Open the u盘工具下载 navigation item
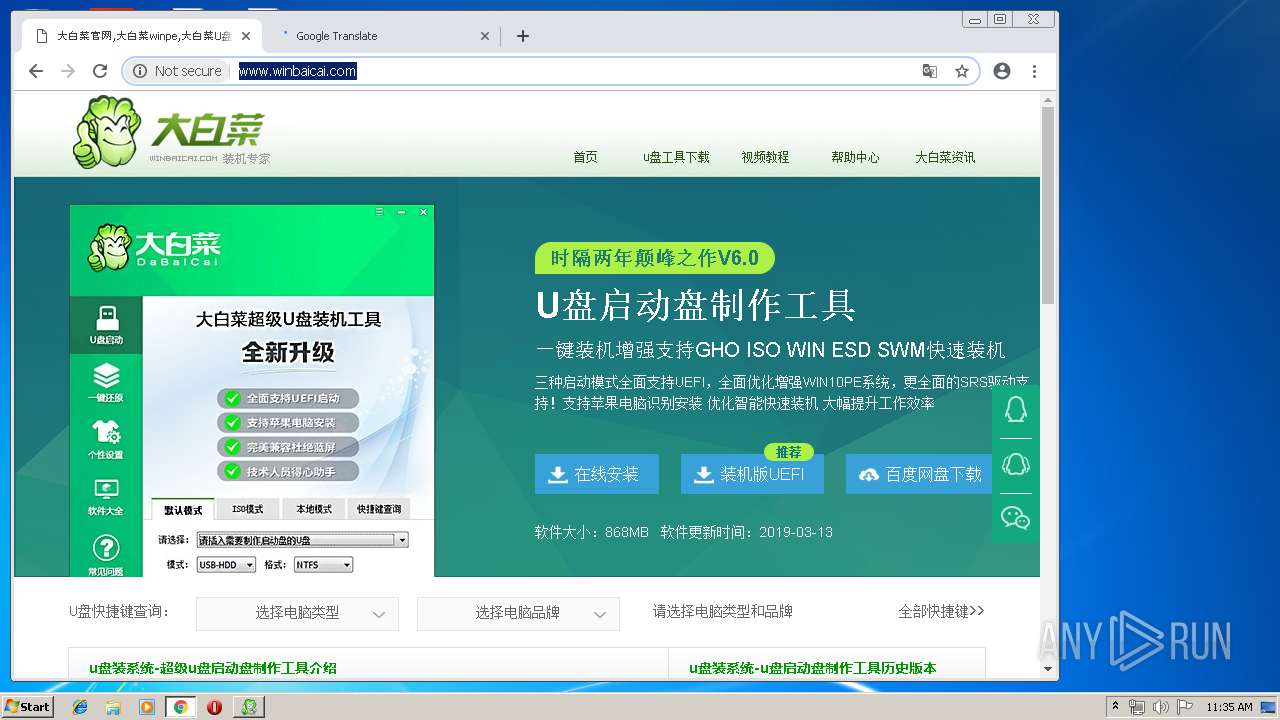The height and width of the screenshot is (720, 1280). tap(676, 157)
